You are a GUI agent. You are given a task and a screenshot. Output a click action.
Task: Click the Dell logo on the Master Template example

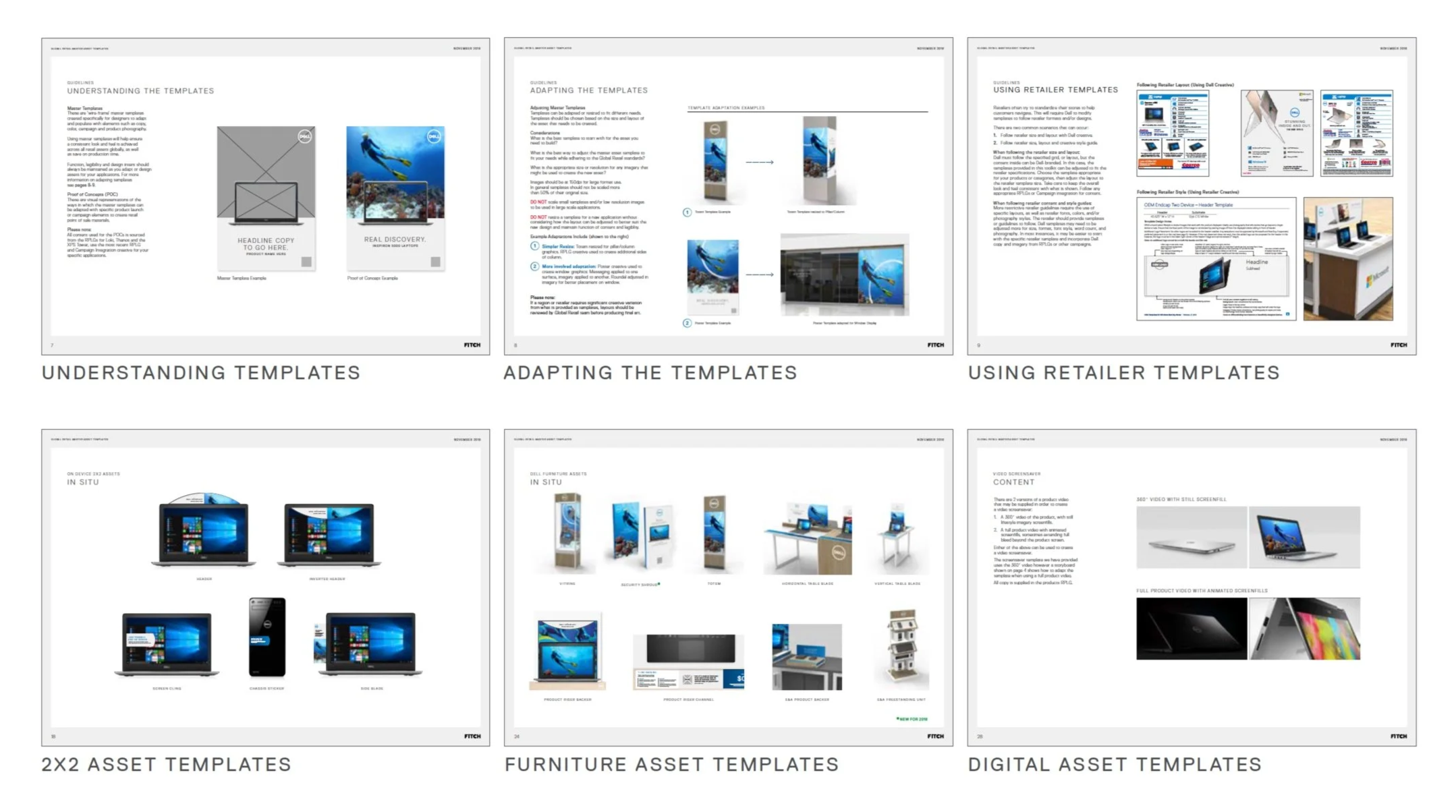304,137
